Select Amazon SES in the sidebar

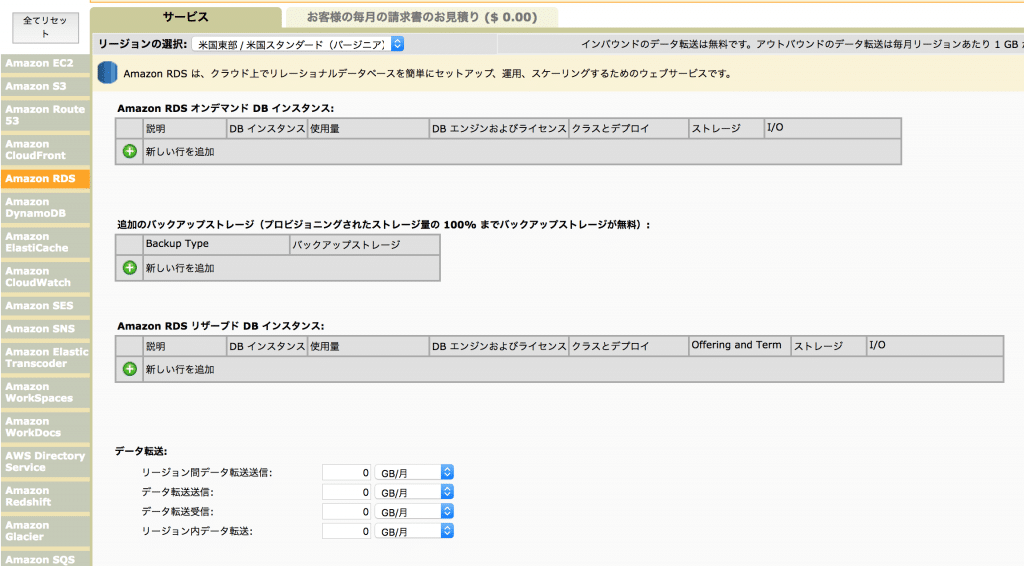click(45, 306)
